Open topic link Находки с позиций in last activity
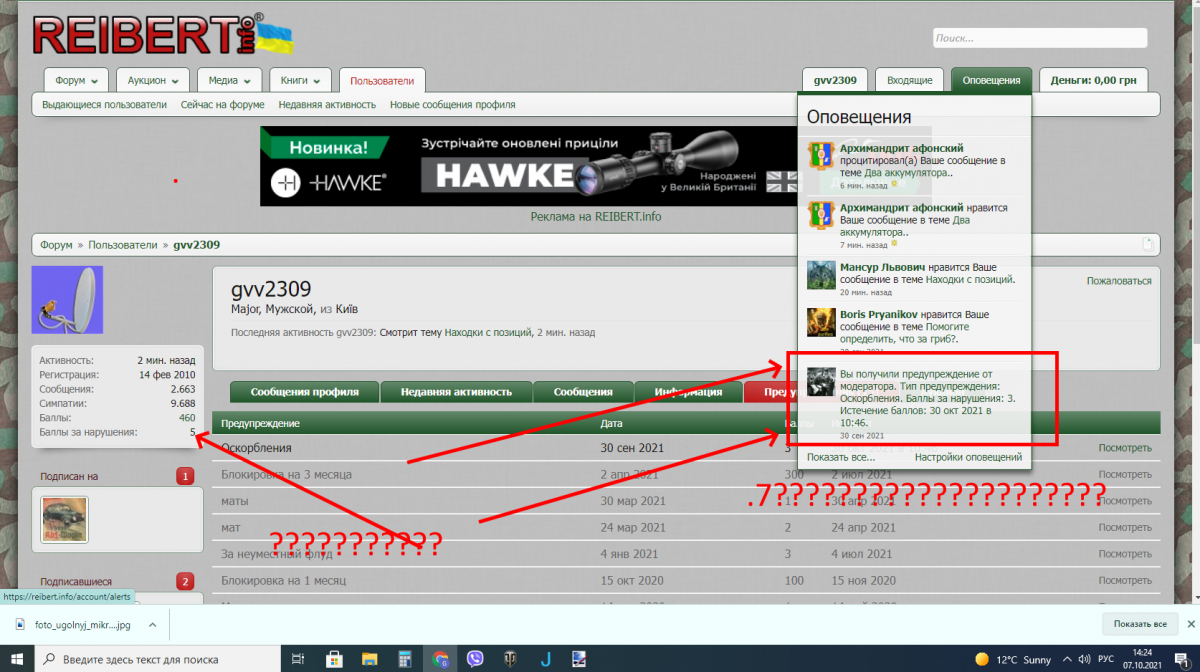Image resolution: width=1200 pixels, height=672 pixels. click(x=489, y=332)
